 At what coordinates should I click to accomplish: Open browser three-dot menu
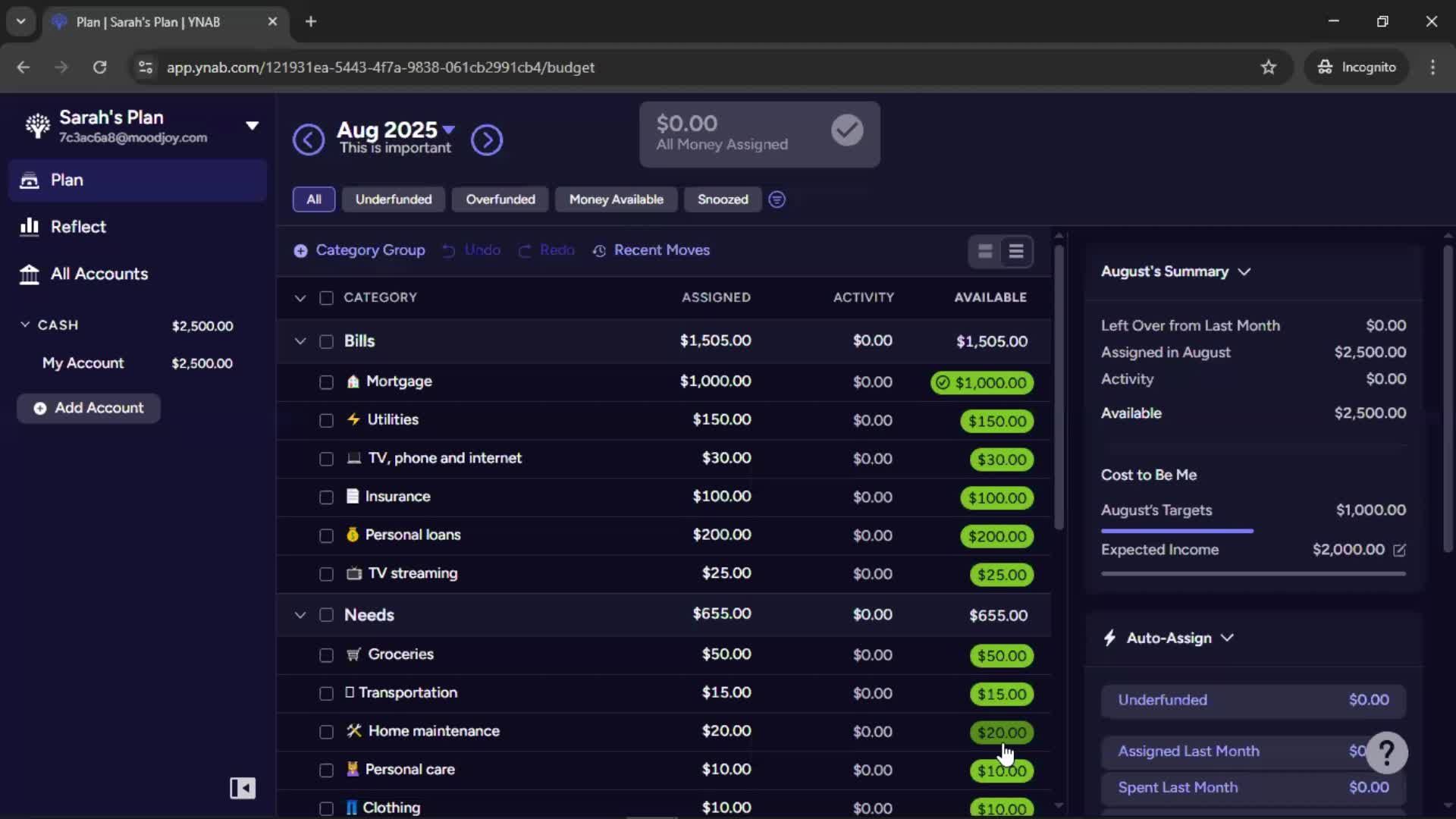(1432, 67)
